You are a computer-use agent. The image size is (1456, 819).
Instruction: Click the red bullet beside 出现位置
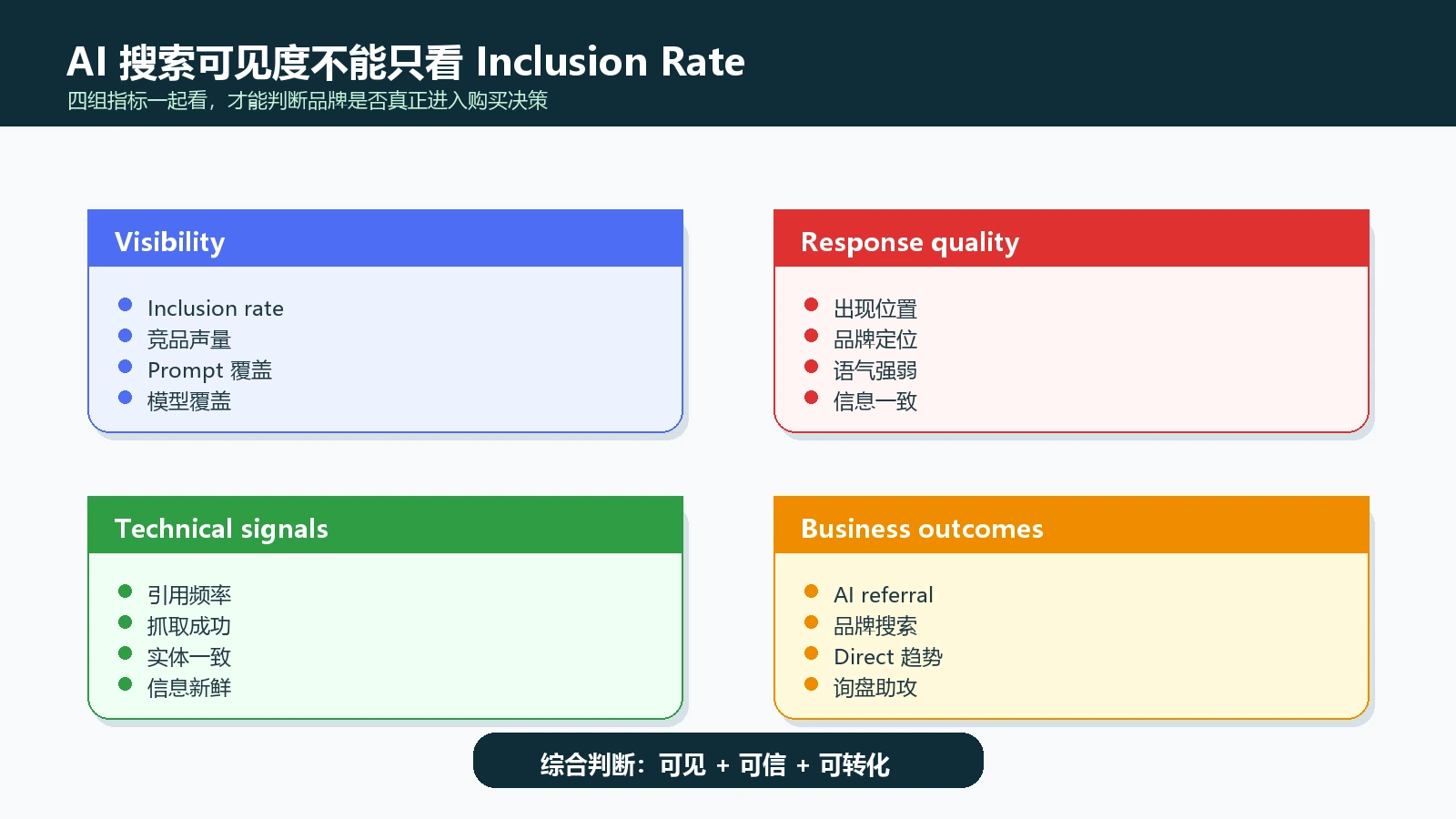812,305
